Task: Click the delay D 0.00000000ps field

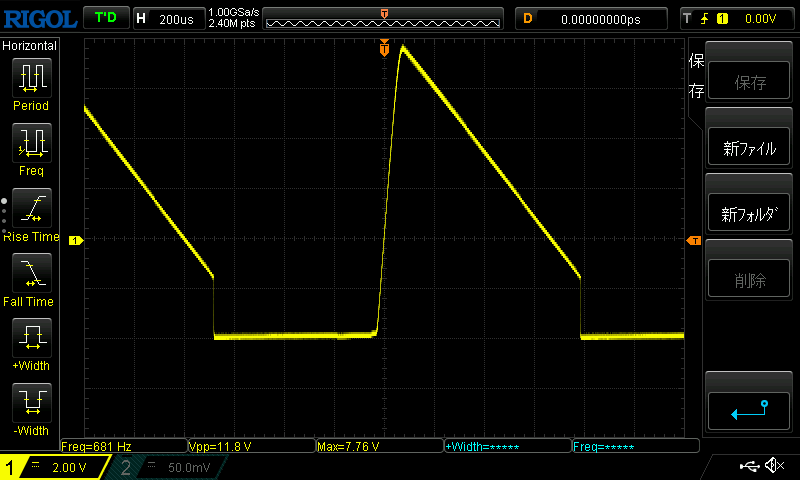Action: (x=591, y=19)
